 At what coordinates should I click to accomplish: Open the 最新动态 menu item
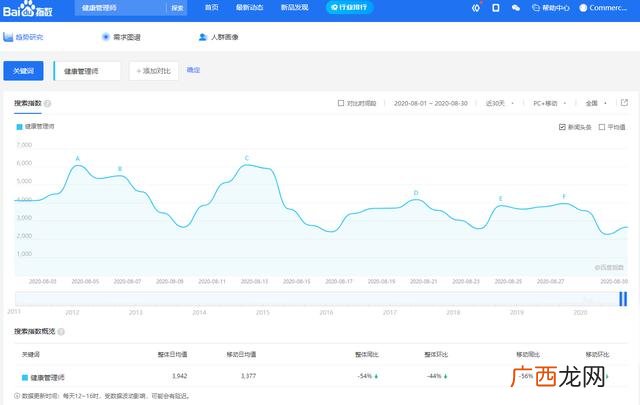(x=249, y=7)
